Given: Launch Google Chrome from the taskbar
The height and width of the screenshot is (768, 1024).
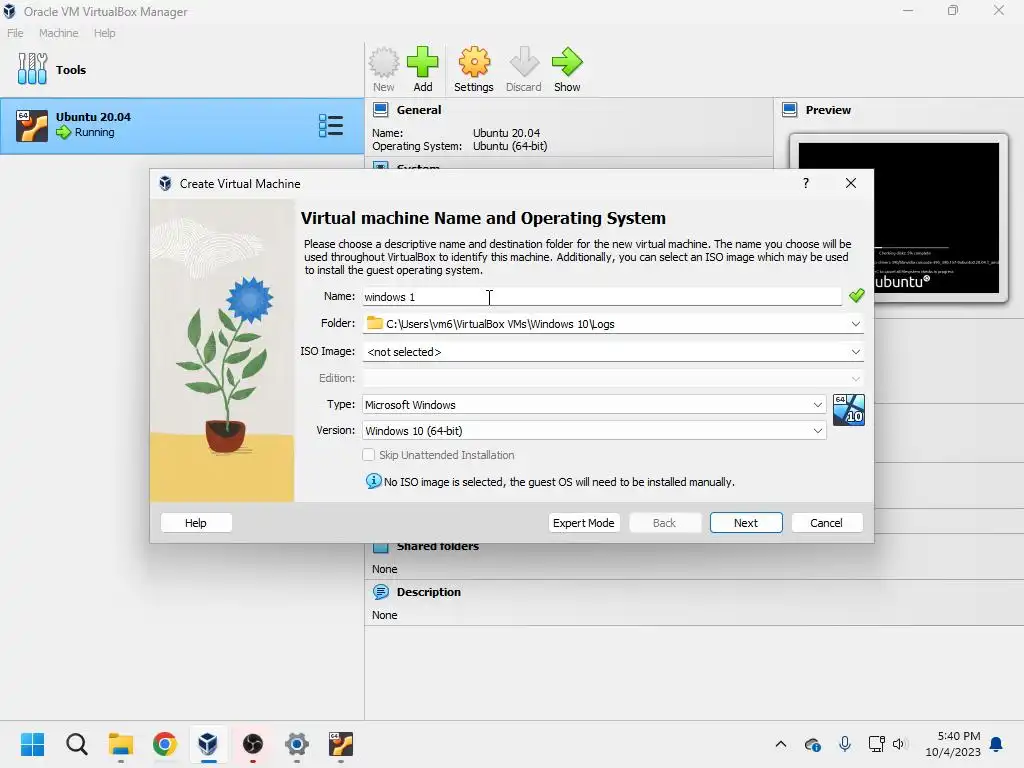Looking at the screenshot, I should point(165,744).
